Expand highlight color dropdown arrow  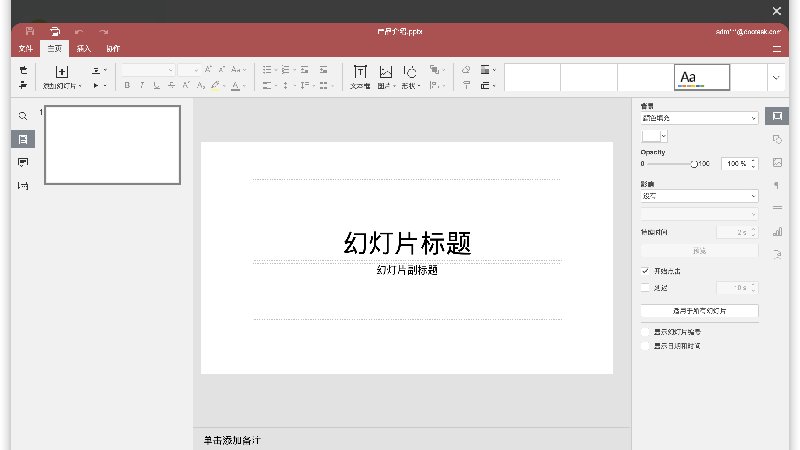click(x=224, y=86)
